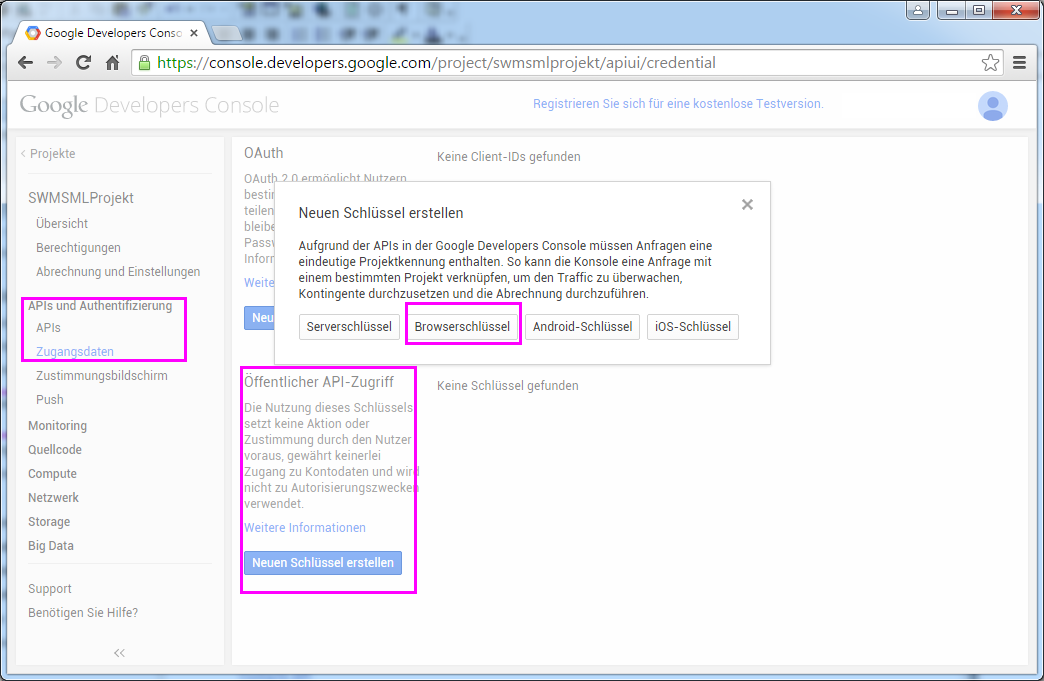
Task: Reload the page with refresh icon
Action: click(x=84, y=63)
